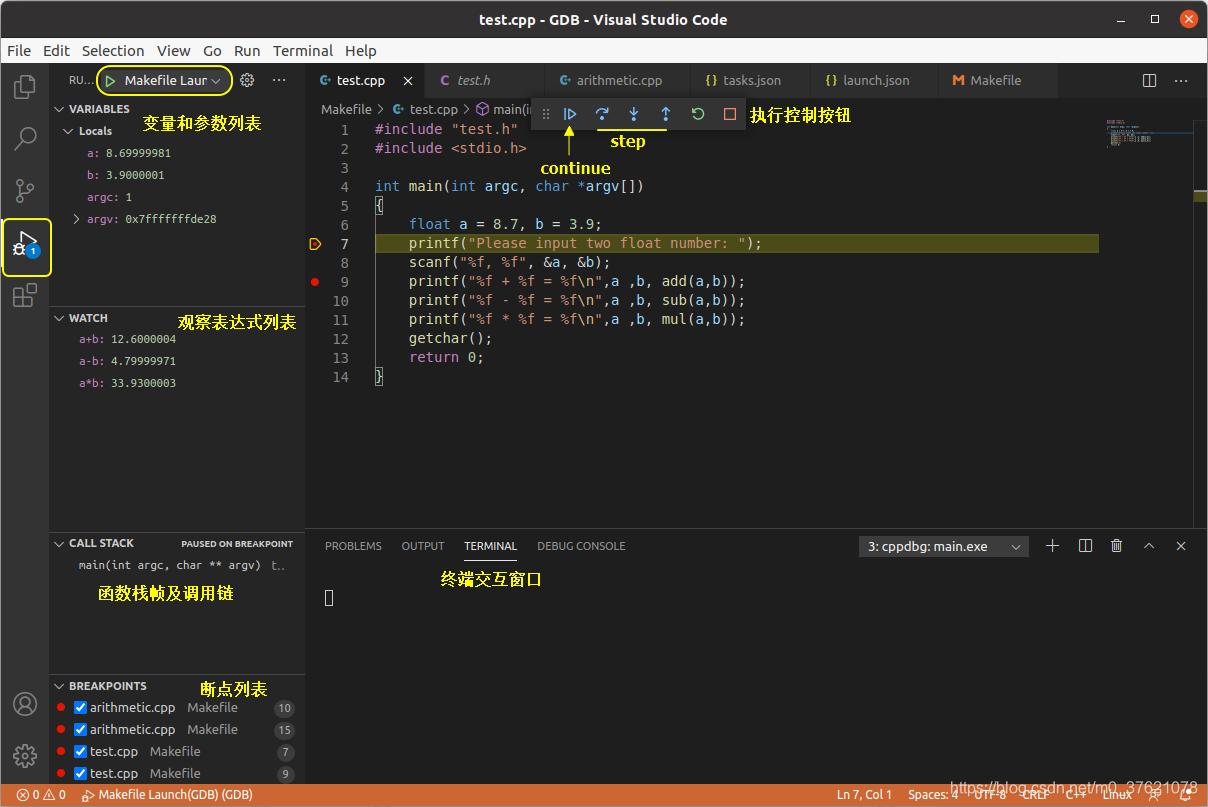Viewport: 1208px width, 807px height.
Task: Expand the argv variable
Action: click(78, 219)
